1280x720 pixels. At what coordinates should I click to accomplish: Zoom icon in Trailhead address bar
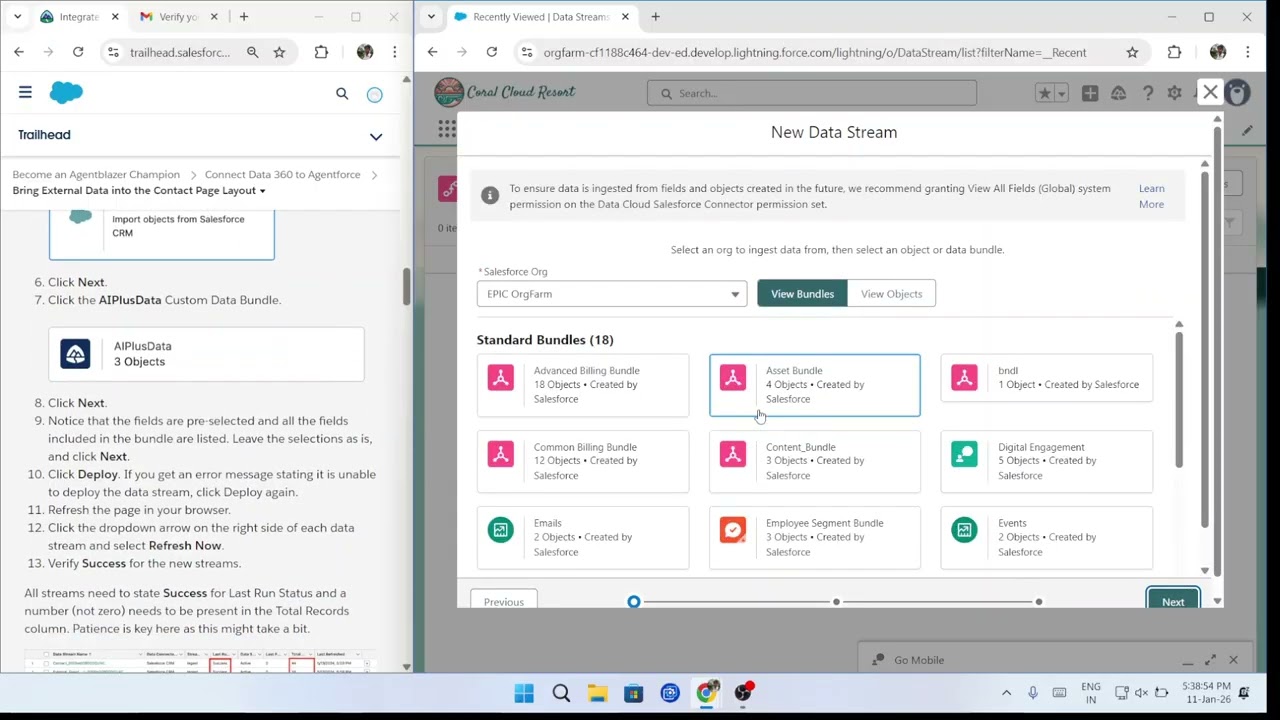[x=252, y=52]
